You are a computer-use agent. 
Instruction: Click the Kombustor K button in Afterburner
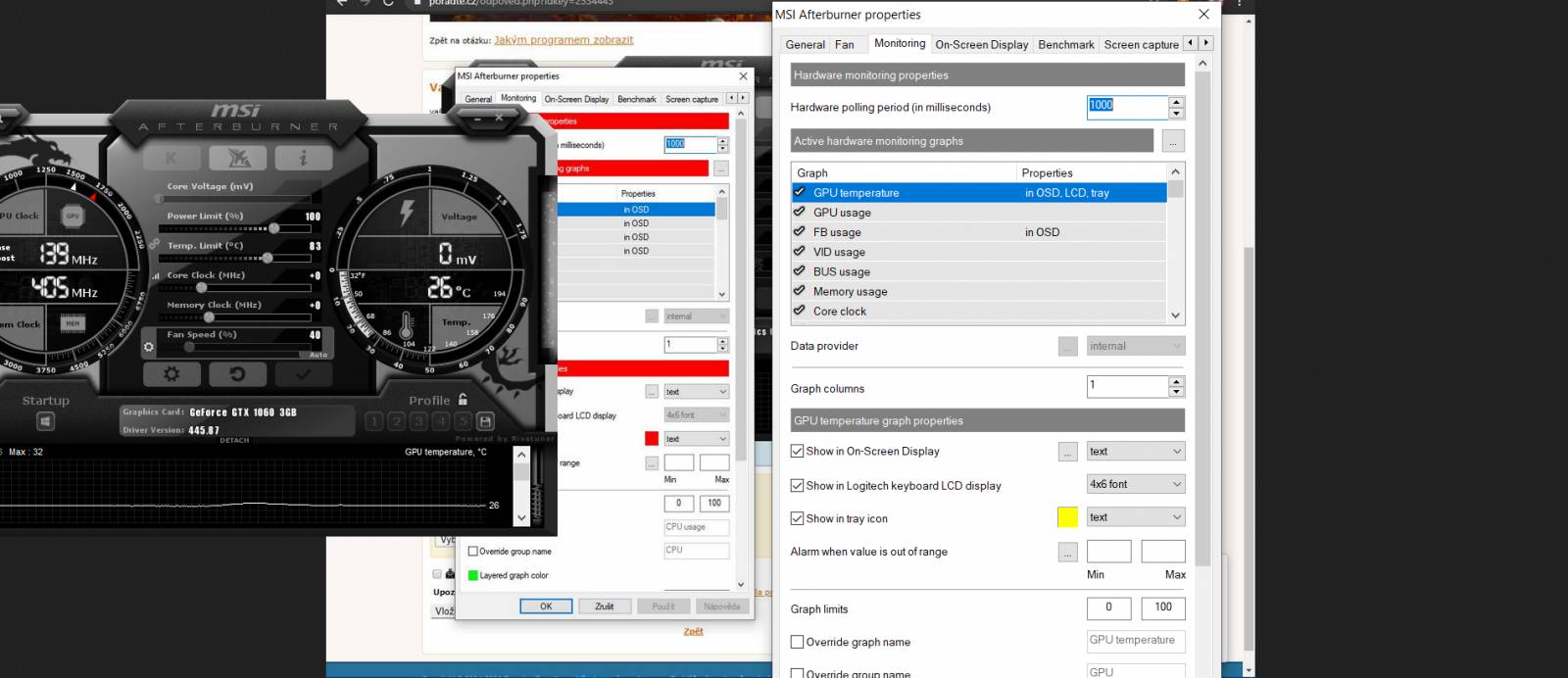click(171, 158)
